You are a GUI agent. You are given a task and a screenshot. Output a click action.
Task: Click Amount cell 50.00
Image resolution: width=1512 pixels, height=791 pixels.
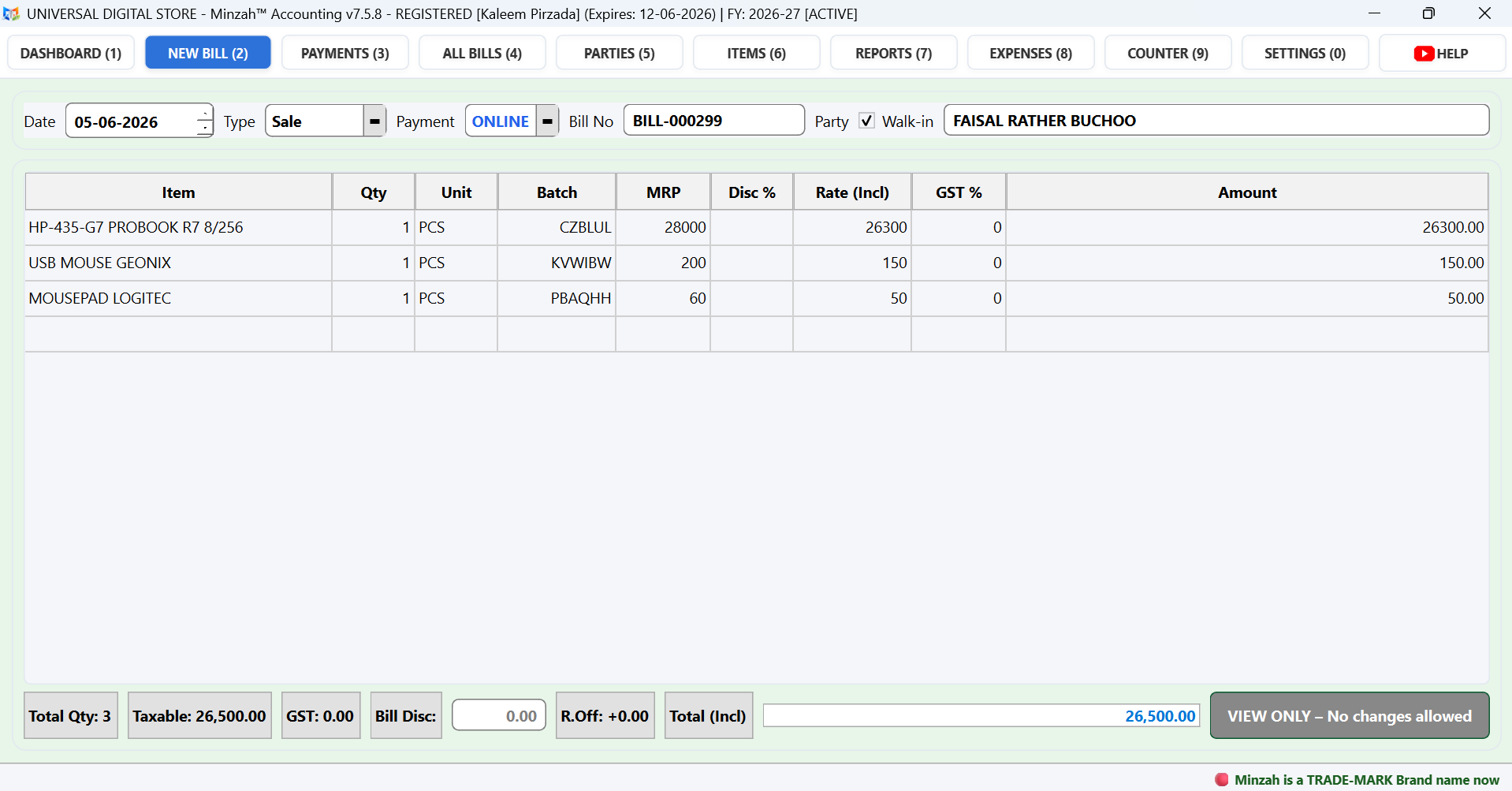1247,298
